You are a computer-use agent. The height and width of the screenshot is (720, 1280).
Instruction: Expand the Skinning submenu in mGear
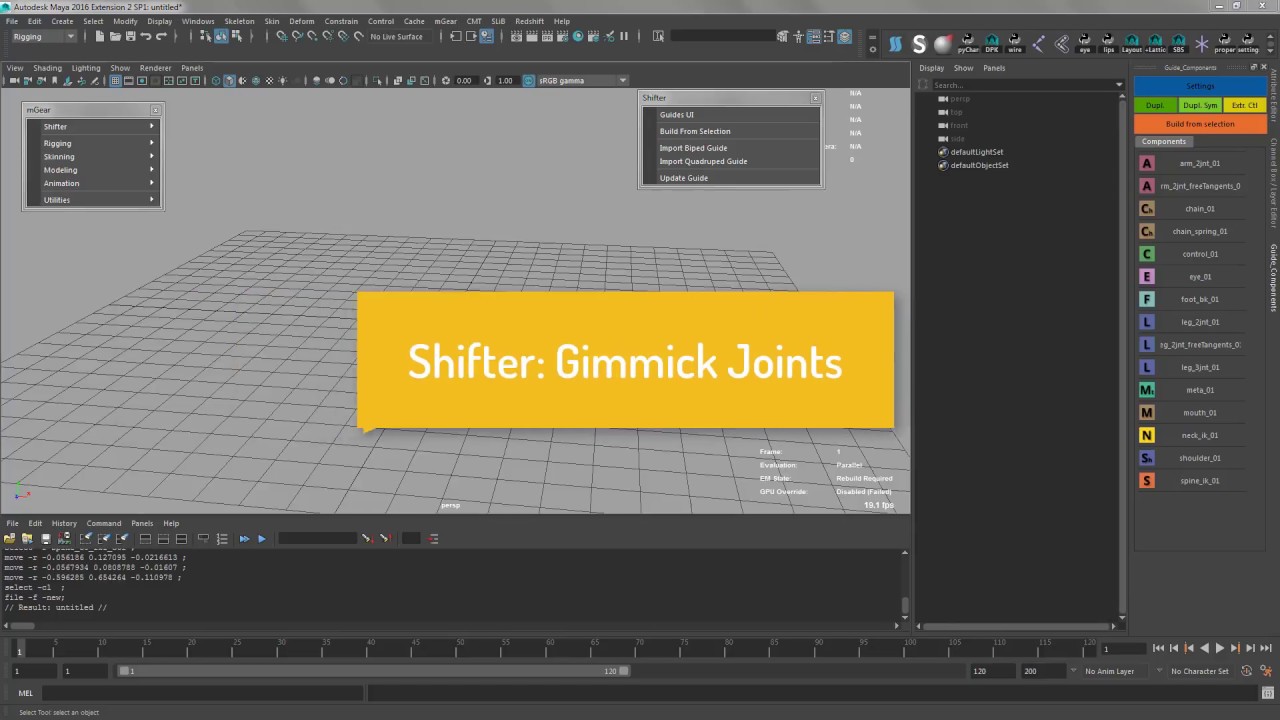98,156
